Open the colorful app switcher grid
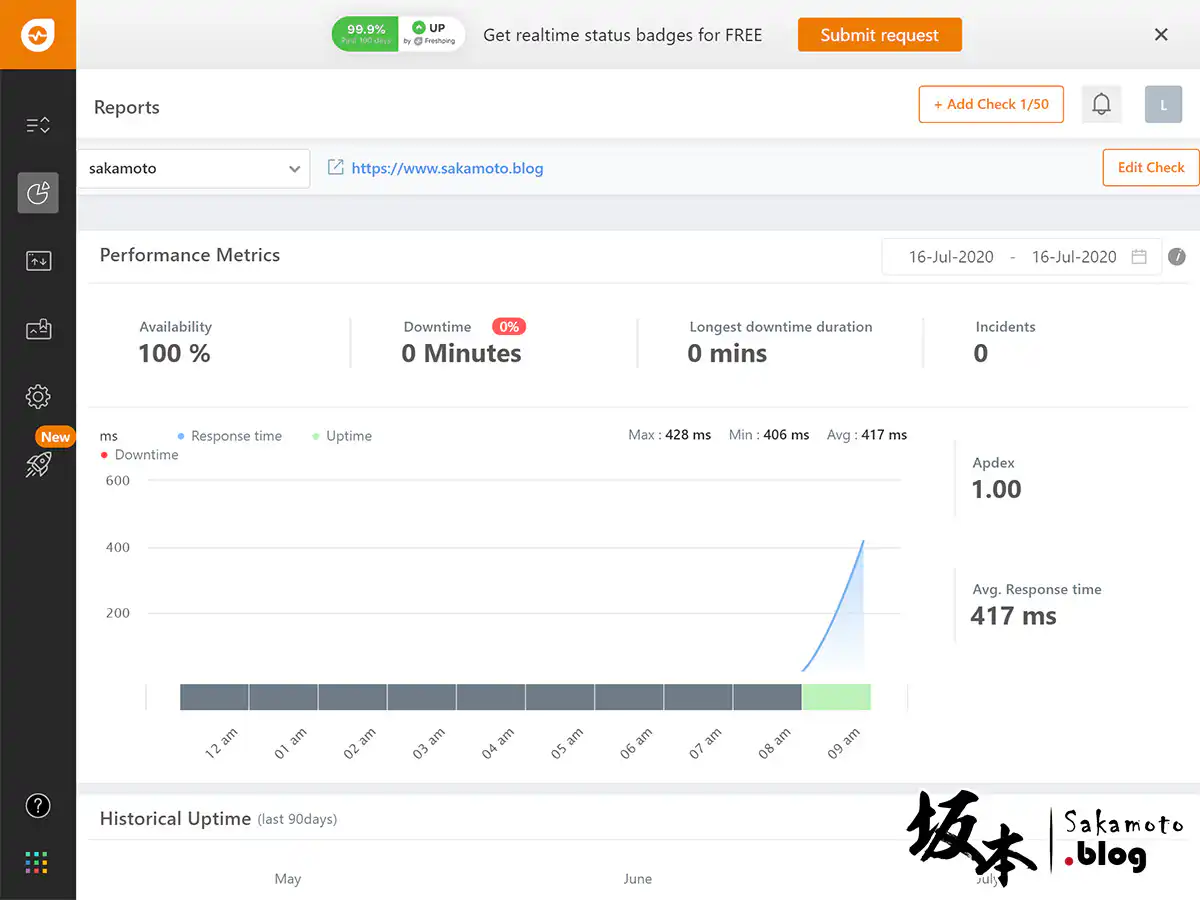Screen dimensions: 1200x900 [38, 862]
